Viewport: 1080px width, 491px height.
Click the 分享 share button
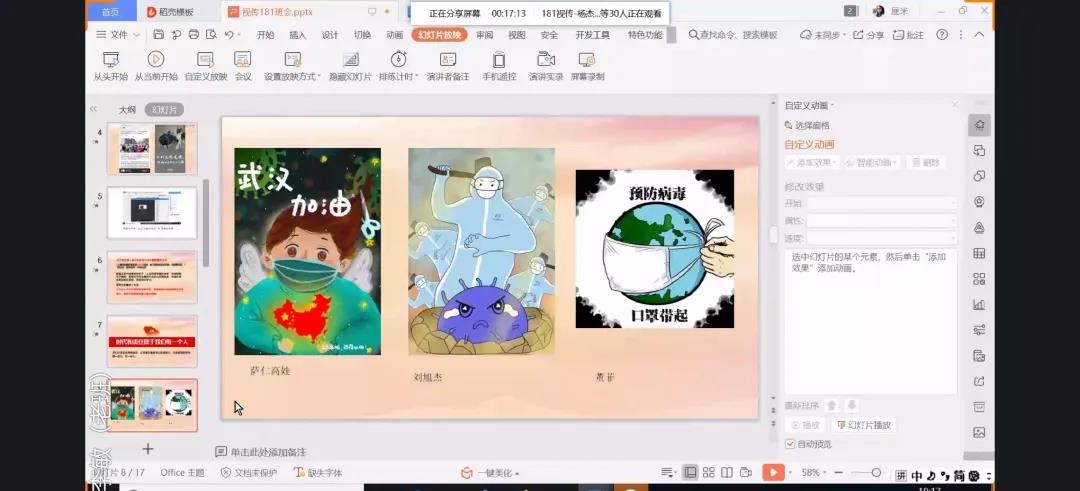click(x=869, y=35)
